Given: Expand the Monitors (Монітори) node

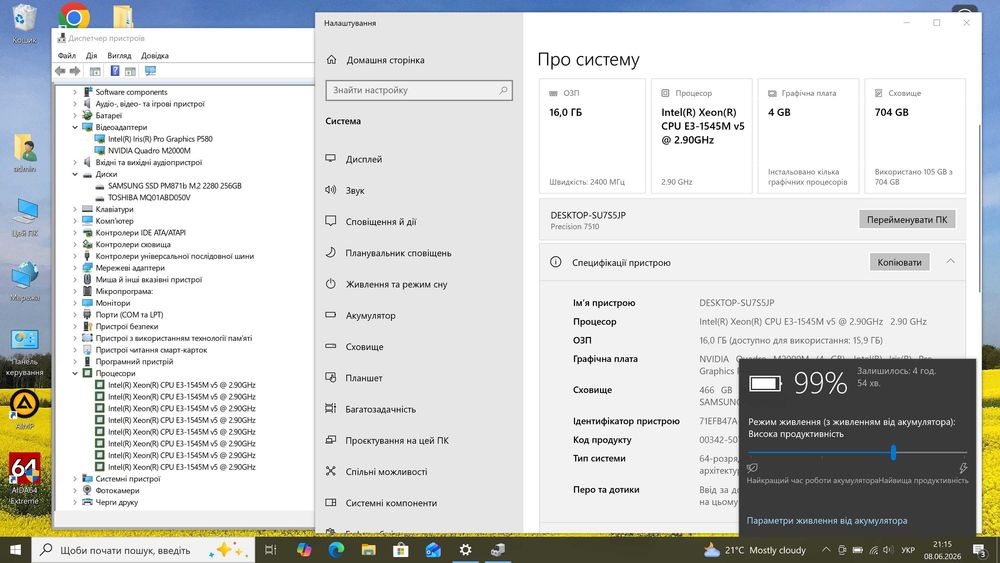Looking at the screenshot, I should coord(75,303).
